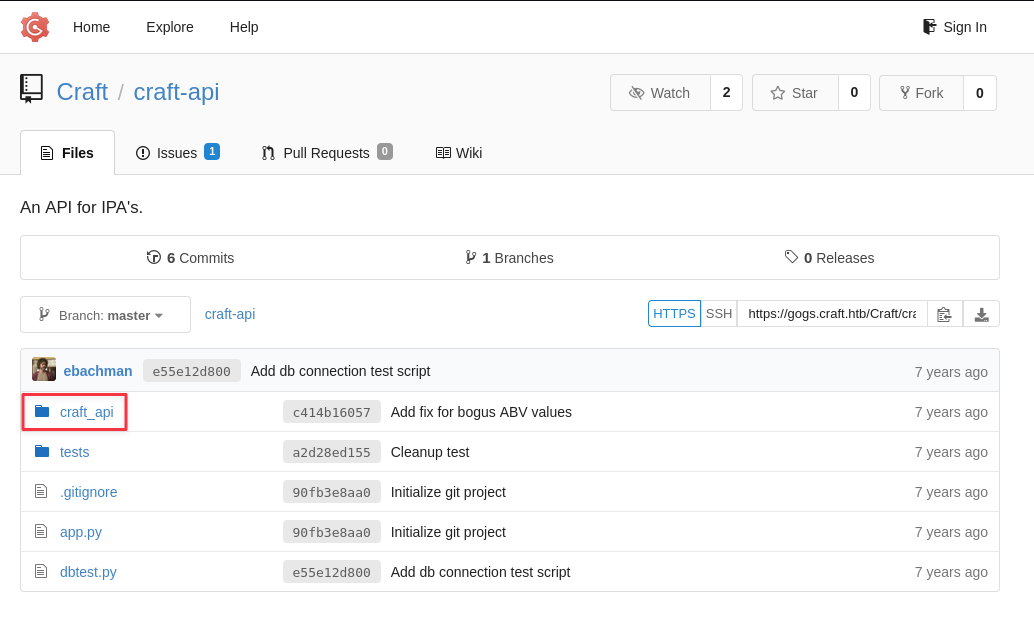Open the Craft owner link
This screenshot has height=634, width=1034.
[x=82, y=92]
